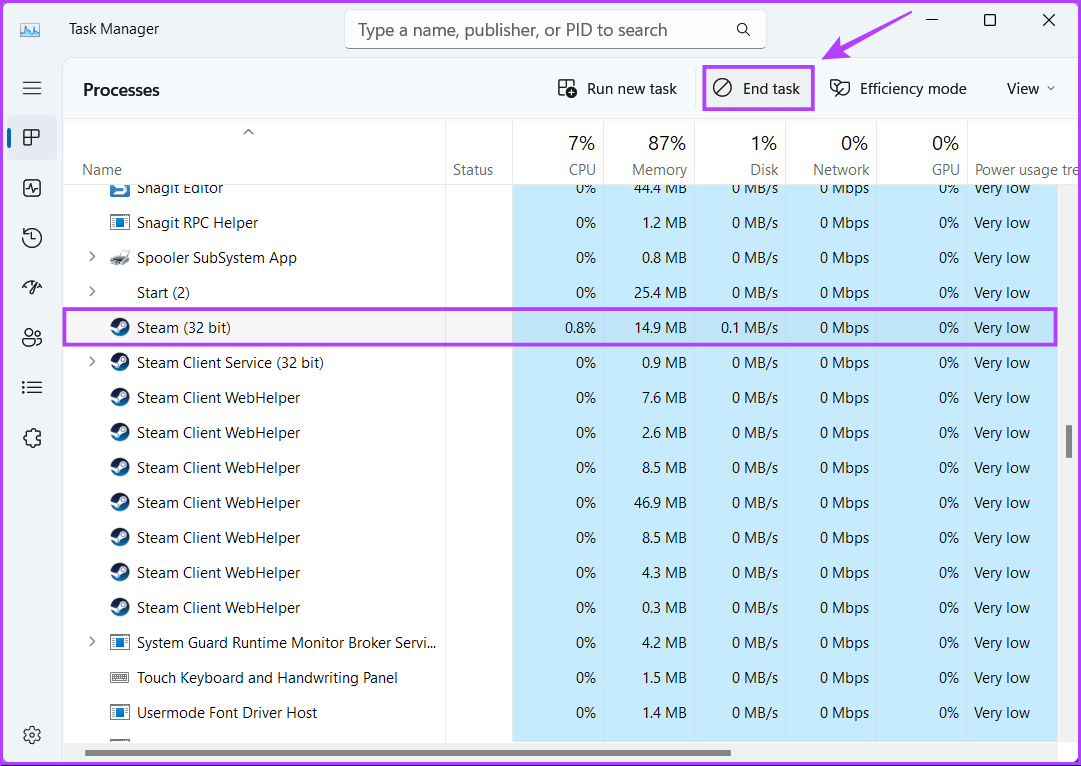Open the hamburger navigation menu
Screen dimensions: 1081x766
[32, 88]
